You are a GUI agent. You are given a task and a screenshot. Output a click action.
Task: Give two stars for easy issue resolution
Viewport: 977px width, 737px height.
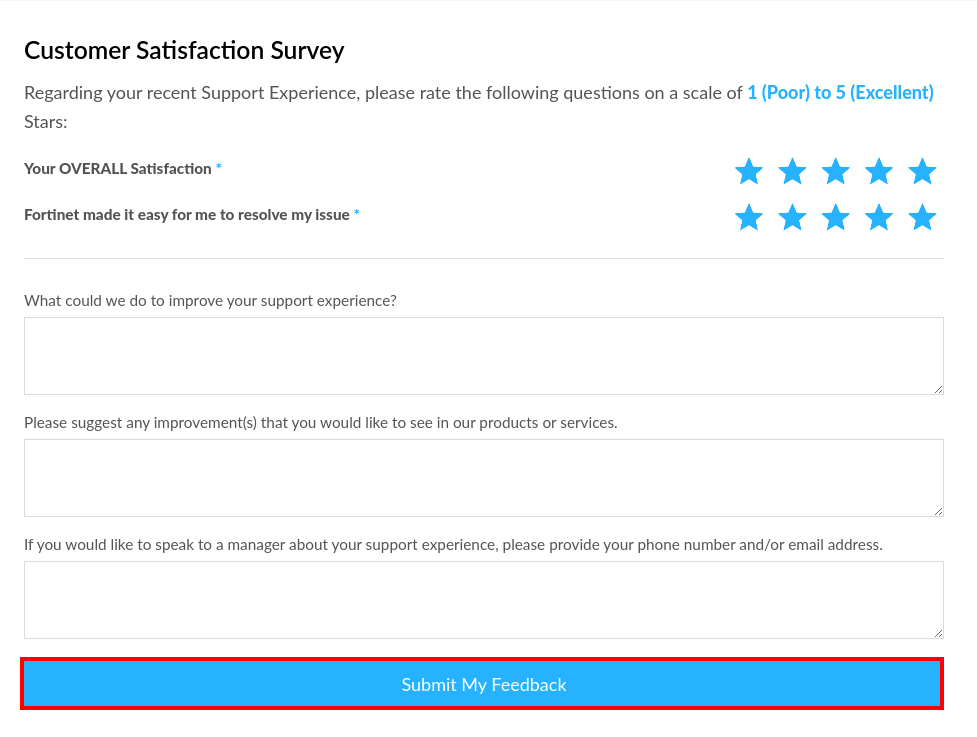(x=792, y=217)
